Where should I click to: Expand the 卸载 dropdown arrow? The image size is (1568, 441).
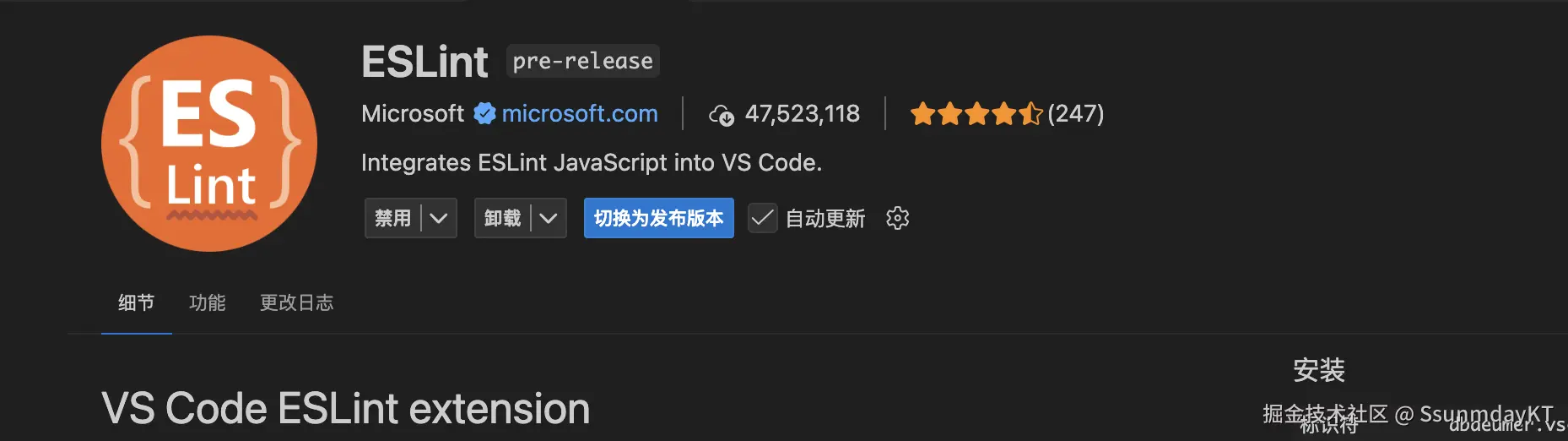(x=549, y=218)
